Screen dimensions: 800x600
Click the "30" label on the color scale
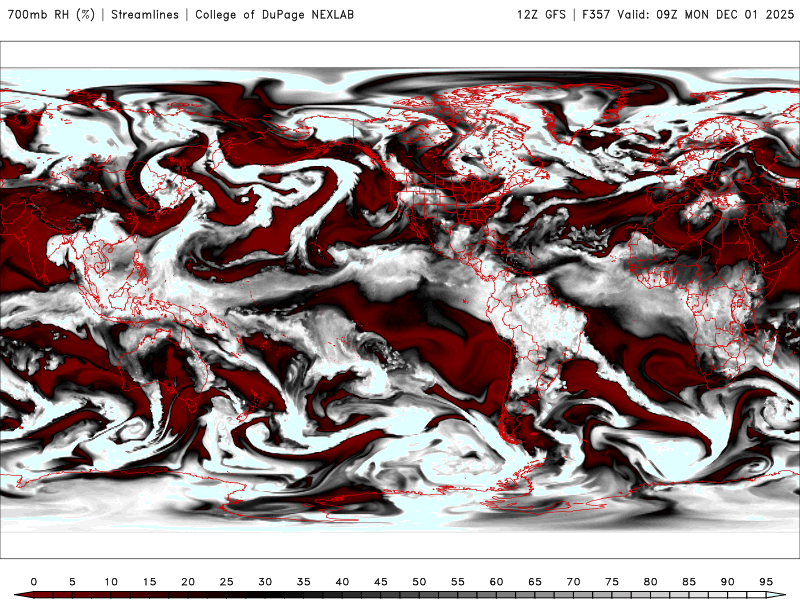coord(265,582)
